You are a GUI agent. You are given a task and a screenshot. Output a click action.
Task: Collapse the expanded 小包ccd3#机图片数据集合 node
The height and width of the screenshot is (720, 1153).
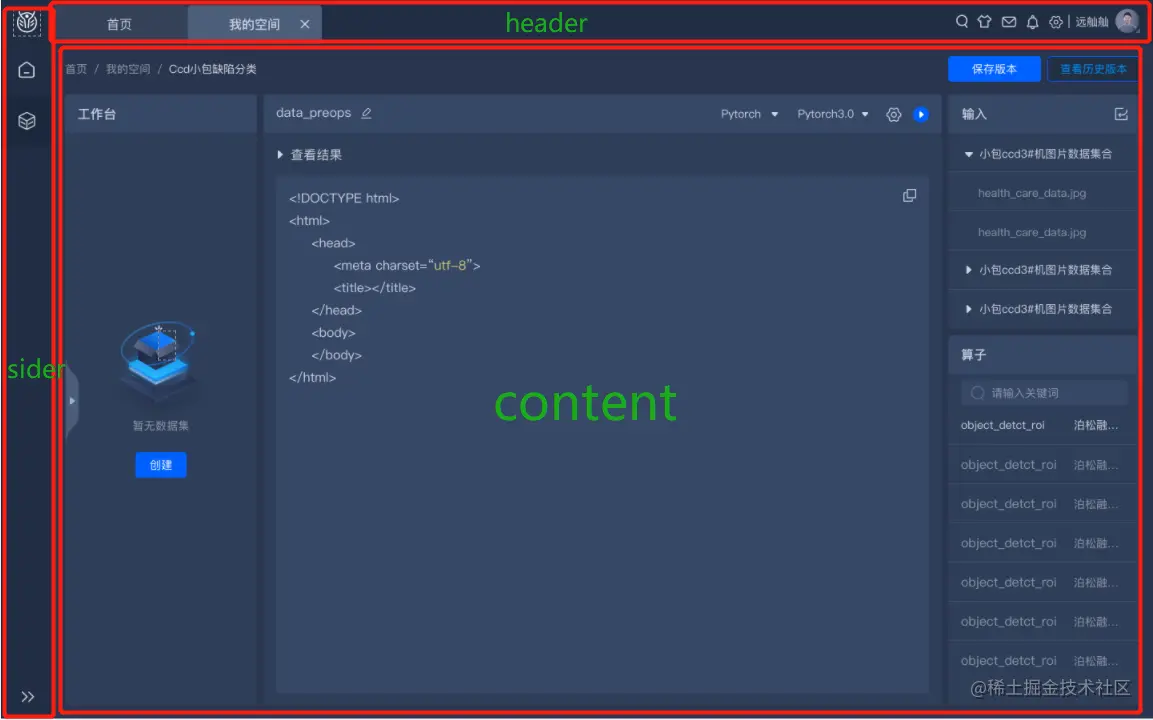(x=968, y=154)
